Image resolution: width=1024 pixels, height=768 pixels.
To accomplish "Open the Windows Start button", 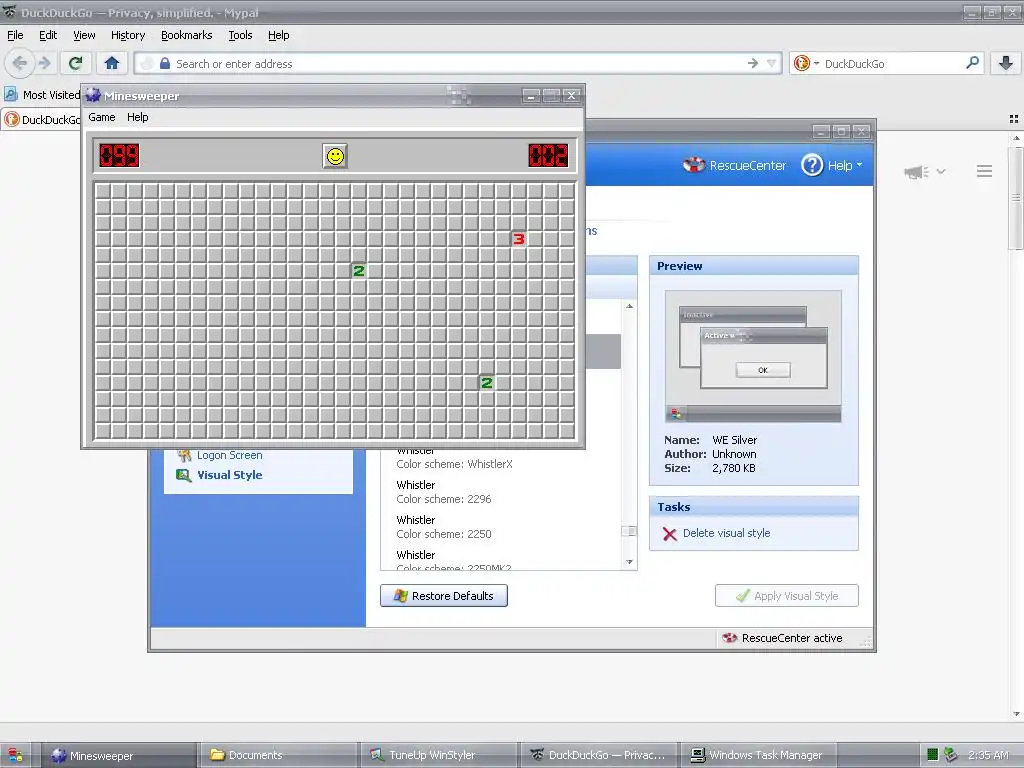I will pos(14,756).
